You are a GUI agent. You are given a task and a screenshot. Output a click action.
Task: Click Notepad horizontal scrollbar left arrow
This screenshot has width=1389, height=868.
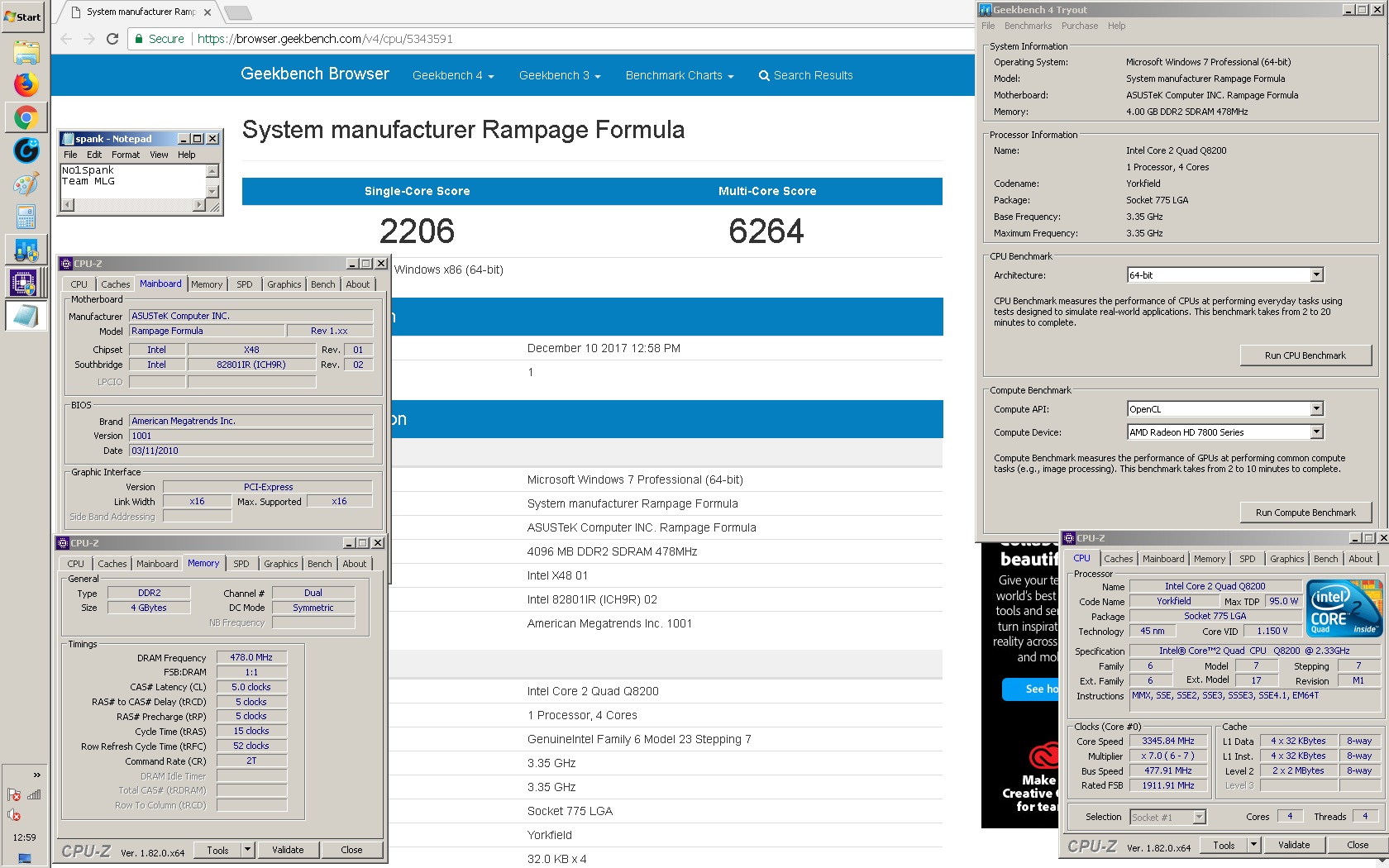click(67, 204)
